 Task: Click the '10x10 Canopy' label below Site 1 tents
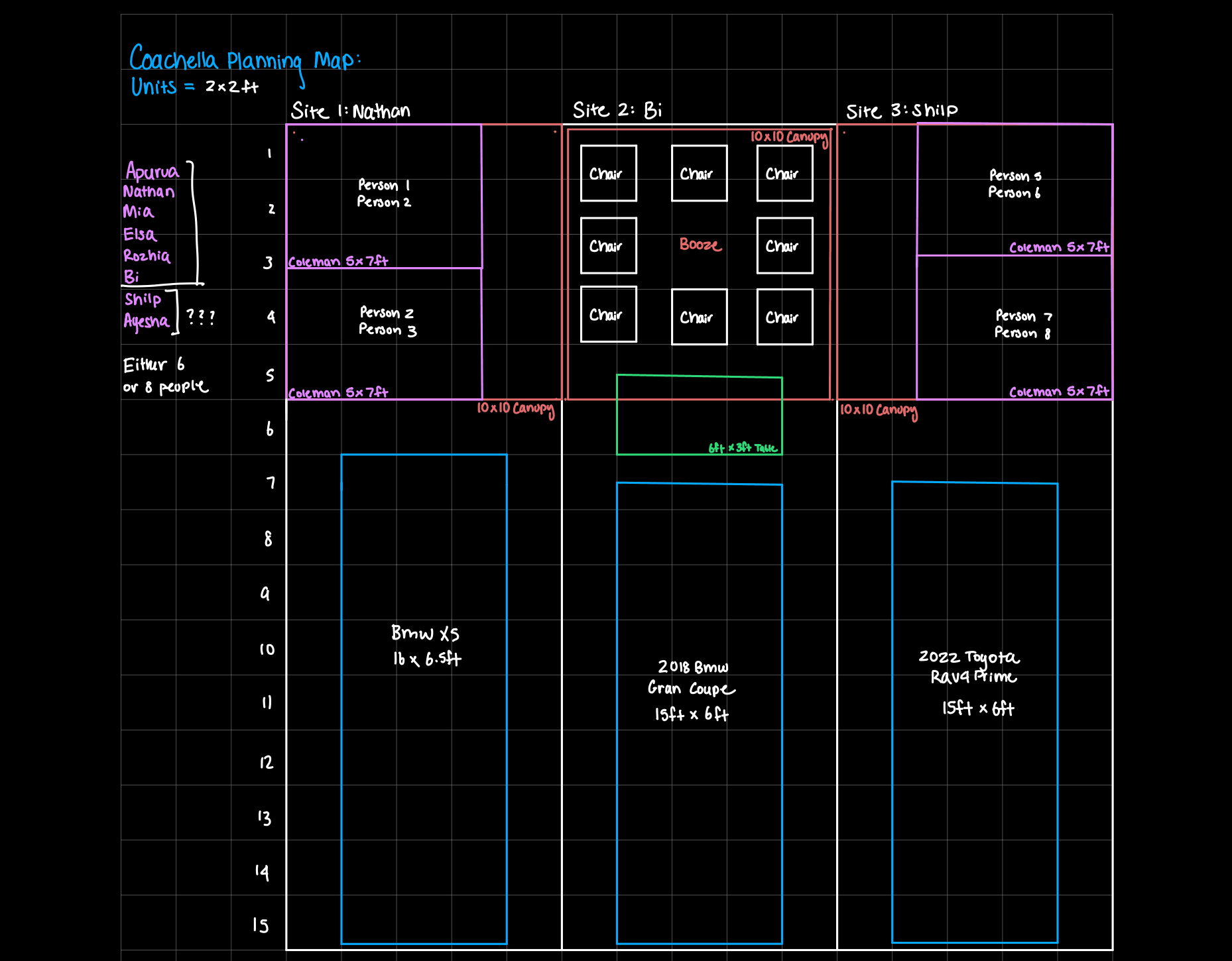point(515,409)
